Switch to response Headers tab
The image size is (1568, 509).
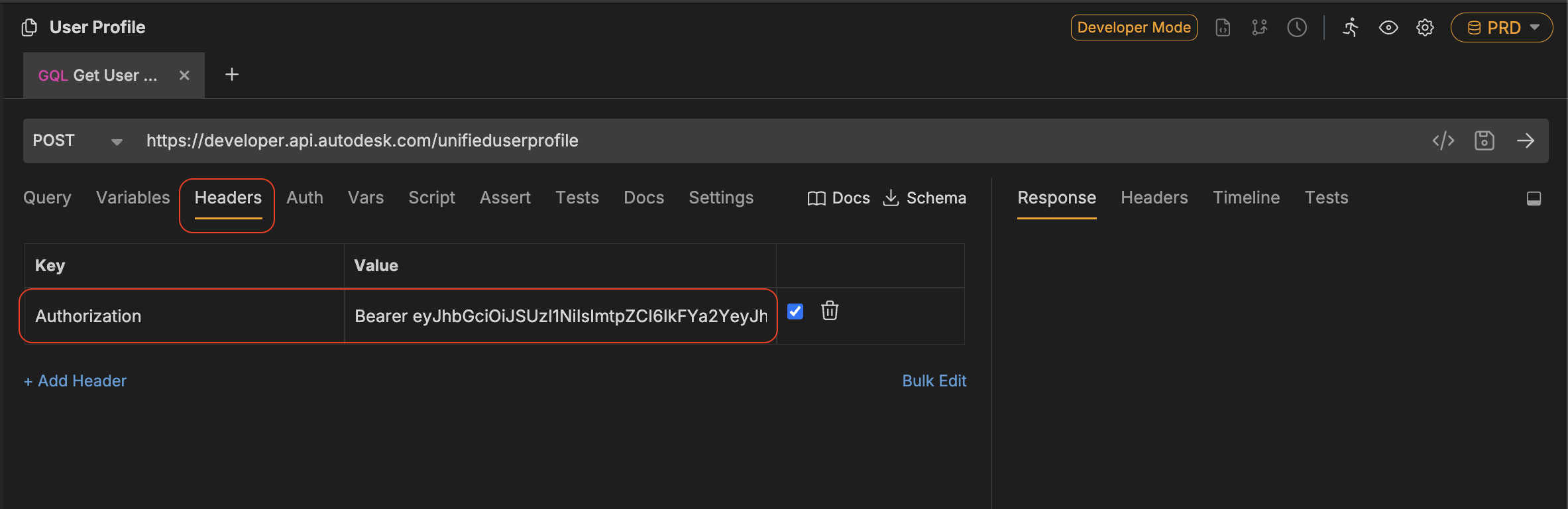click(x=1154, y=198)
